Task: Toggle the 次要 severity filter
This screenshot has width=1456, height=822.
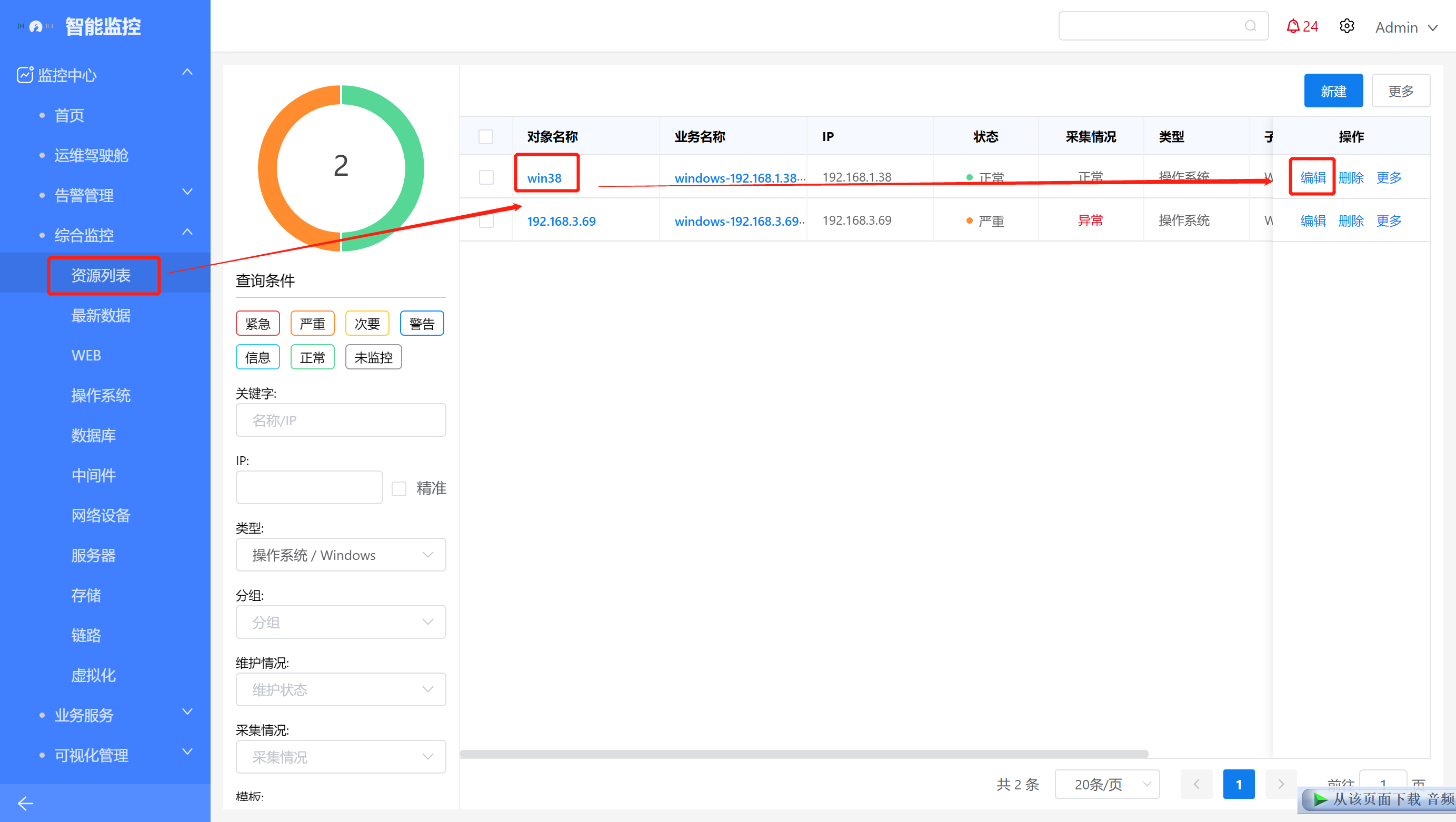Action: pos(367,323)
